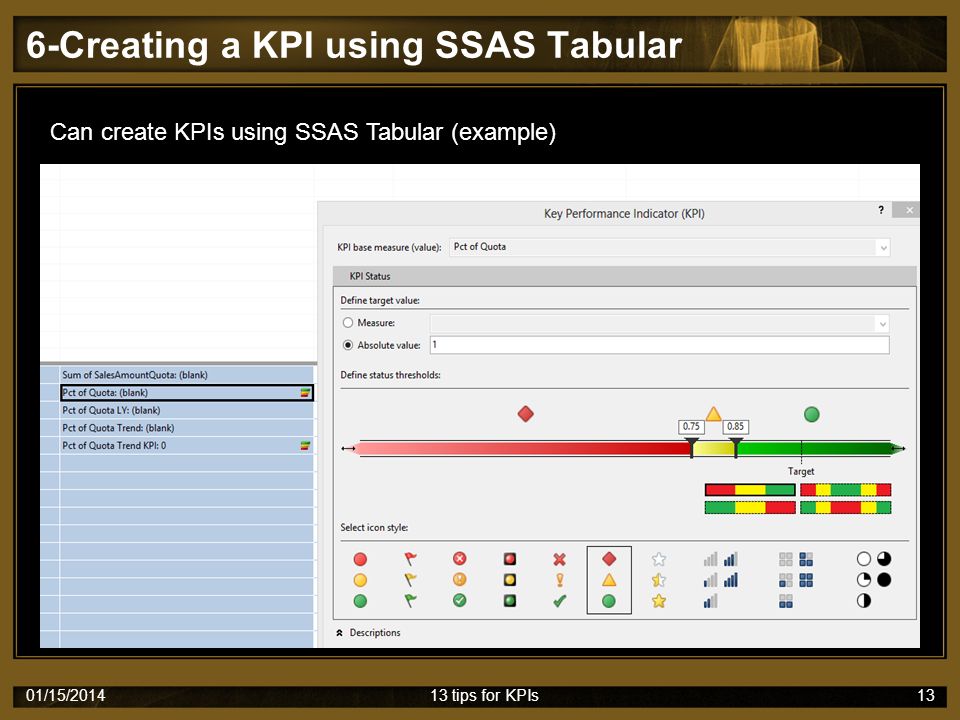Click the red diamond above the threshold bar

click(525, 414)
